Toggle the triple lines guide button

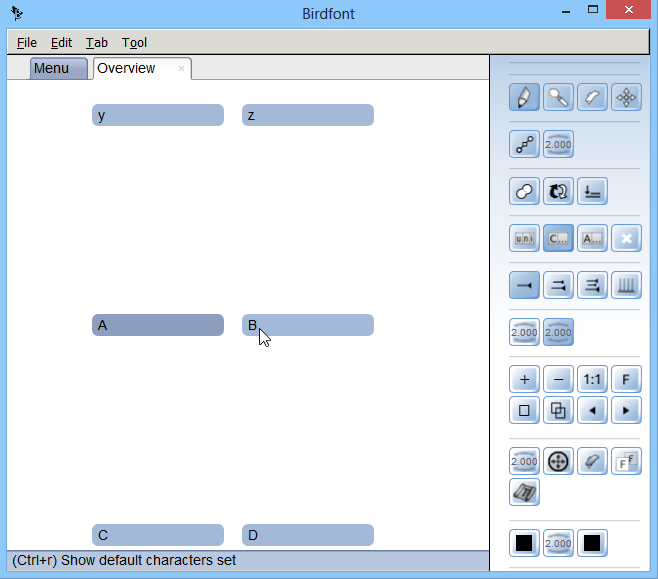592,285
